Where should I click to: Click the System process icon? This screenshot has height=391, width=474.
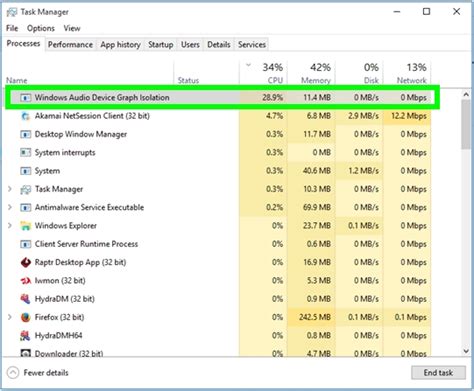(x=25, y=171)
